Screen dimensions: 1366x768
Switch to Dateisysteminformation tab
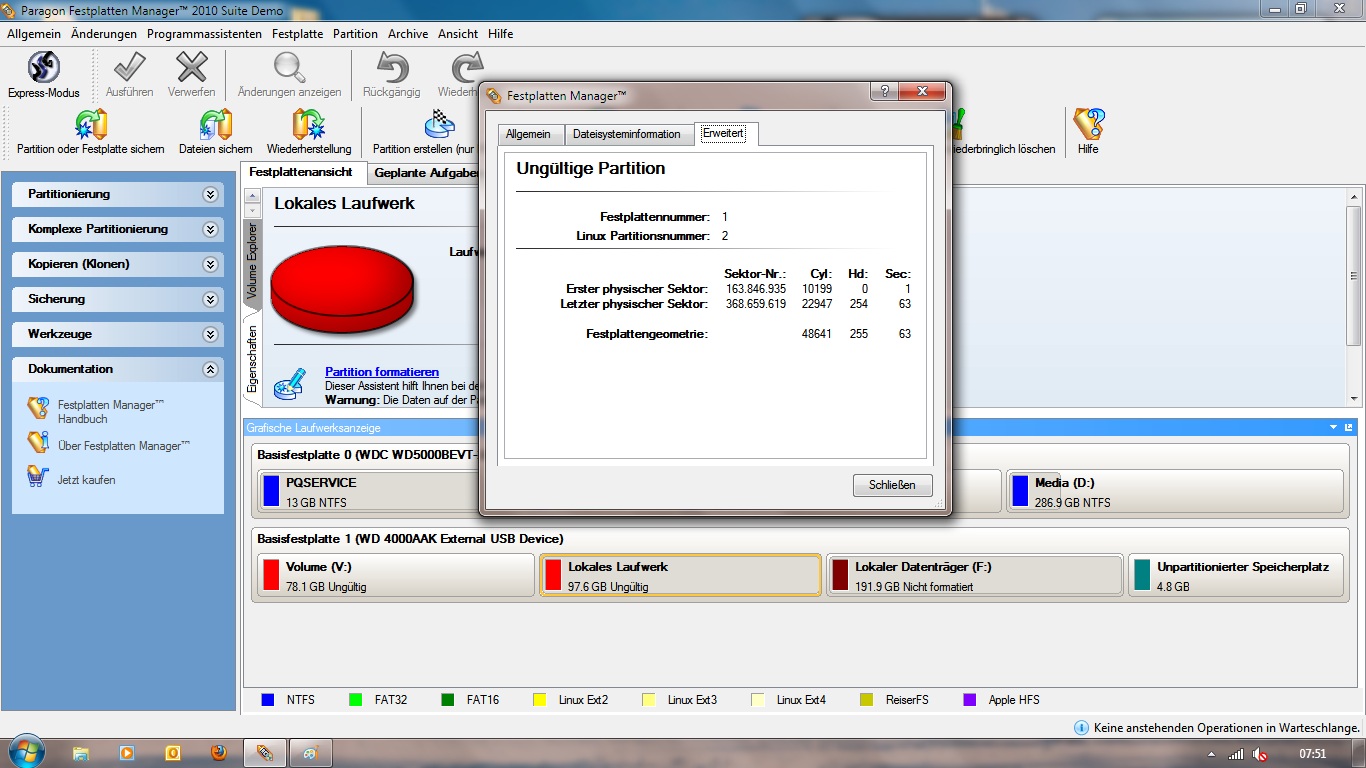pyautogui.click(x=627, y=134)
